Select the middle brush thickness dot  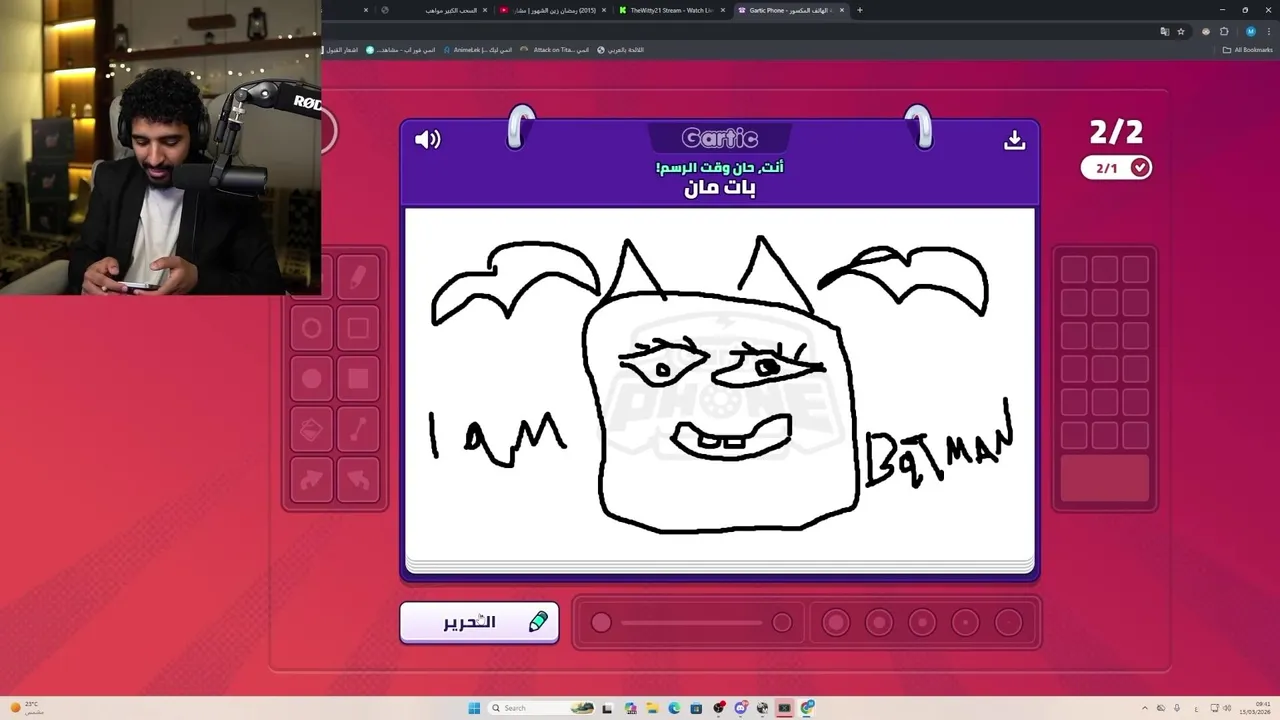(922, 623)
